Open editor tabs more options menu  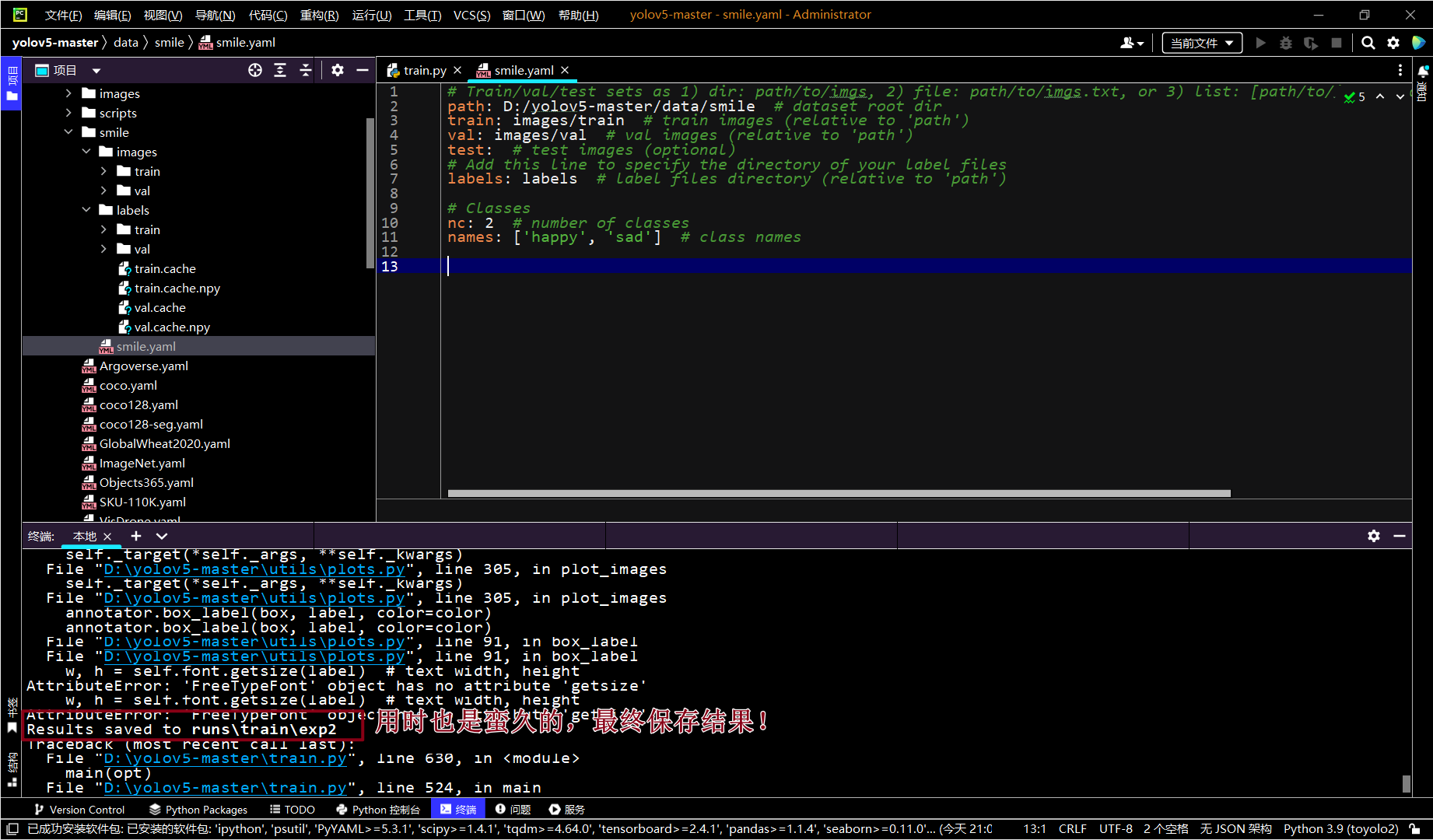[x=1400, y=70]
